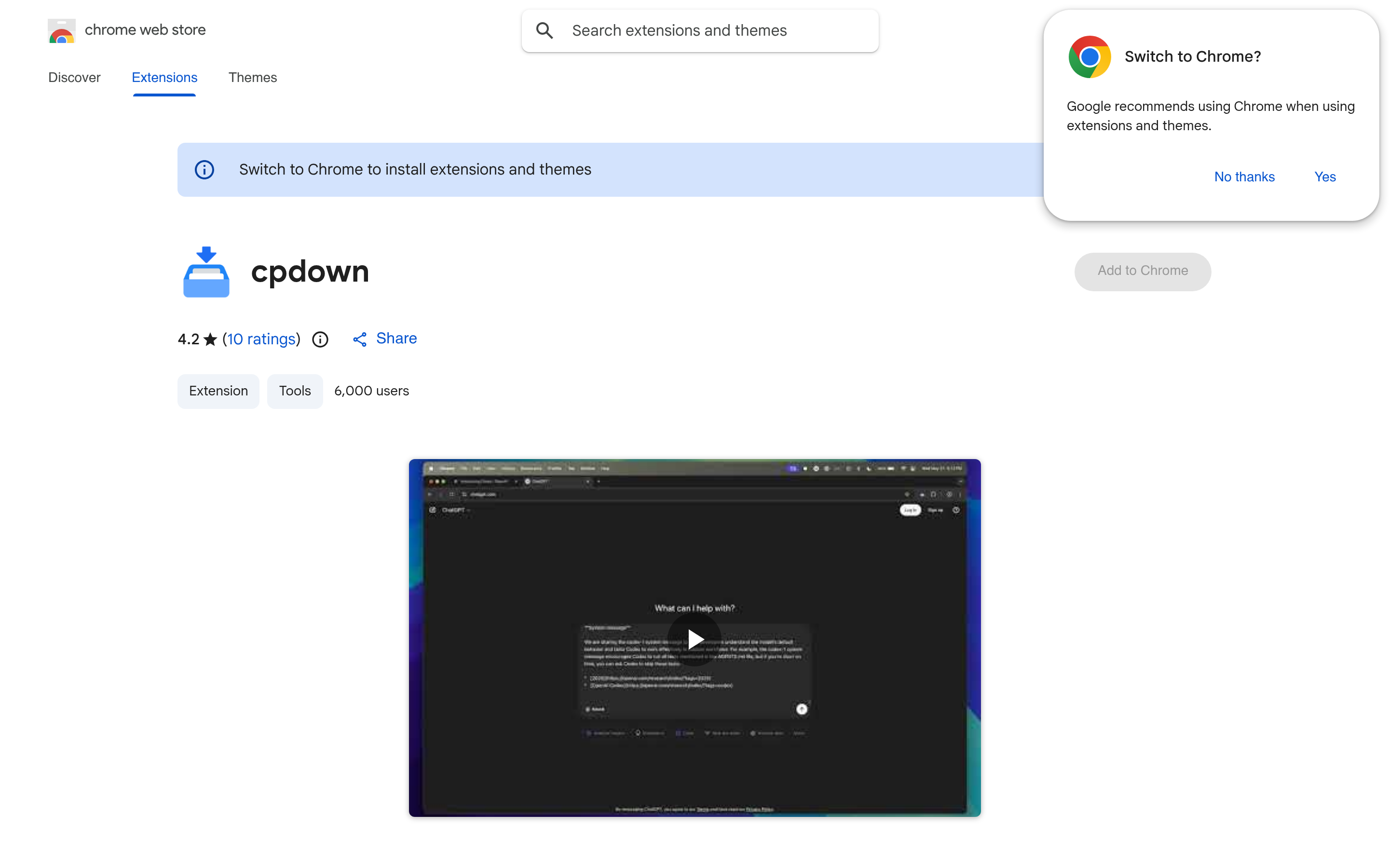Select the Extension category chip

(218, 391)
